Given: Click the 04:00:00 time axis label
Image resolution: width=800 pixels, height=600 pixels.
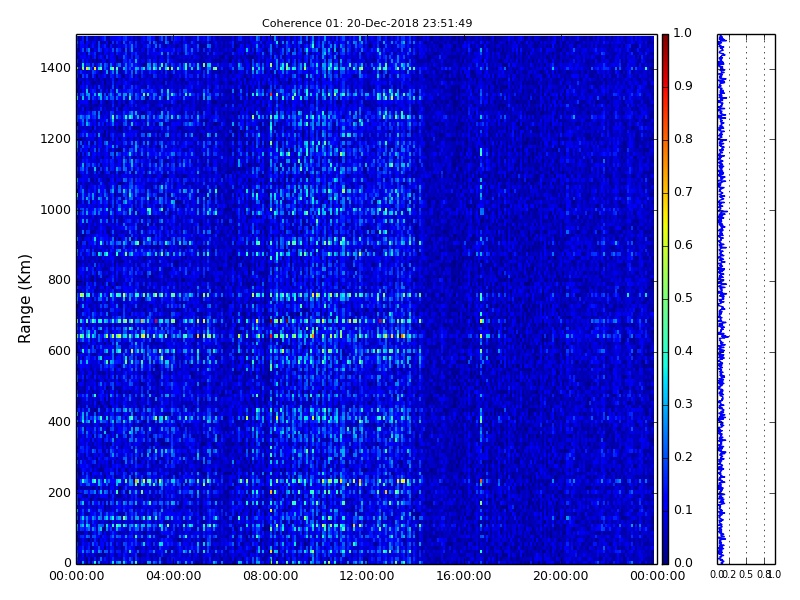Looking at the screenshot, I should [173, 576].
